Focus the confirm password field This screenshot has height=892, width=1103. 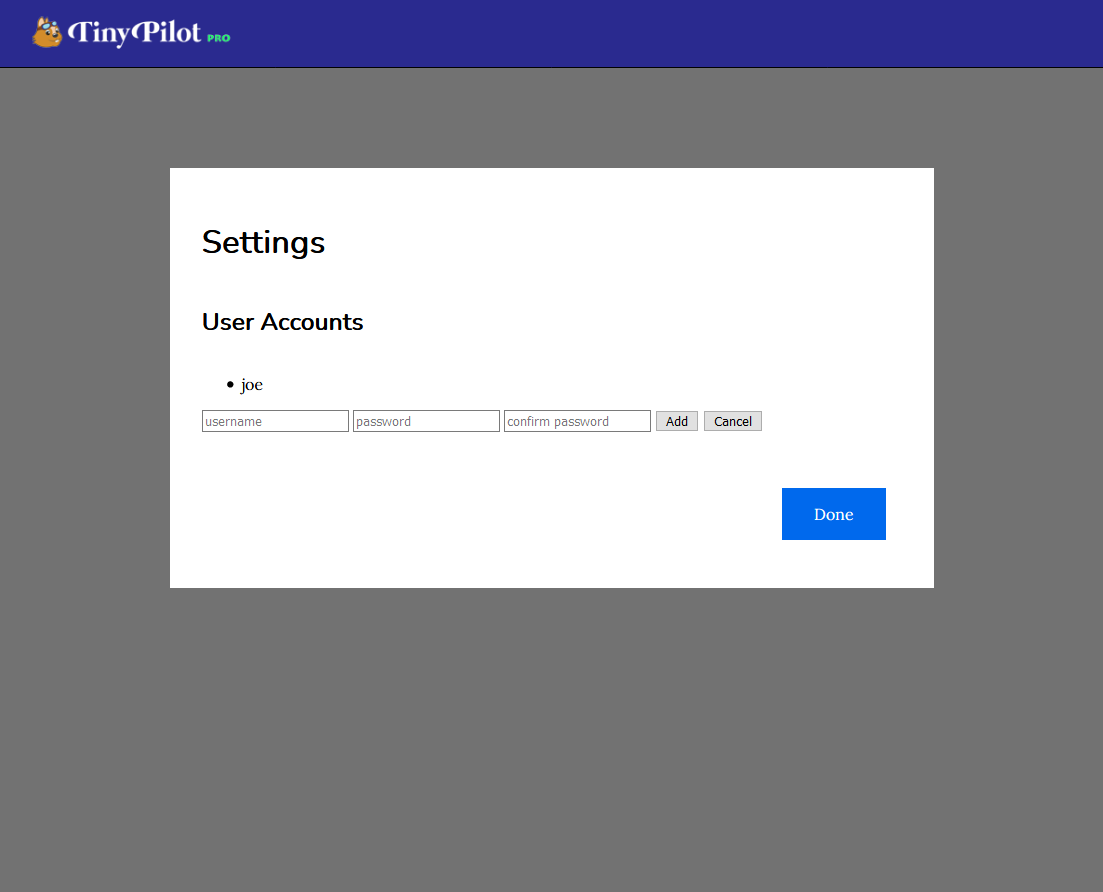(578, 421)
